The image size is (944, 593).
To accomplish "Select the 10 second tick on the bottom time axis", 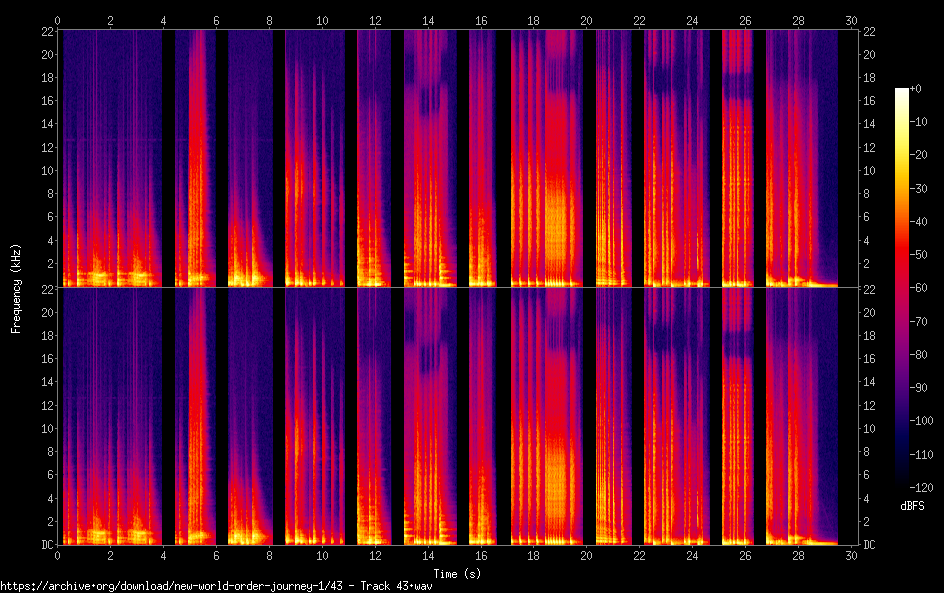I will (322, 554).
